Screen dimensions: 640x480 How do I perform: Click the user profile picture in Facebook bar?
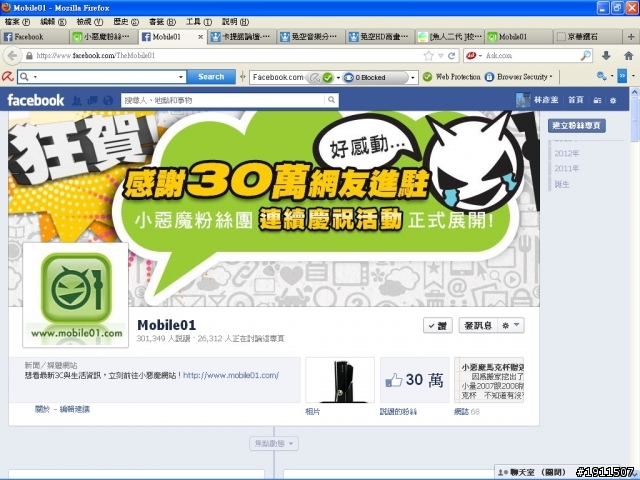(523, 100)
